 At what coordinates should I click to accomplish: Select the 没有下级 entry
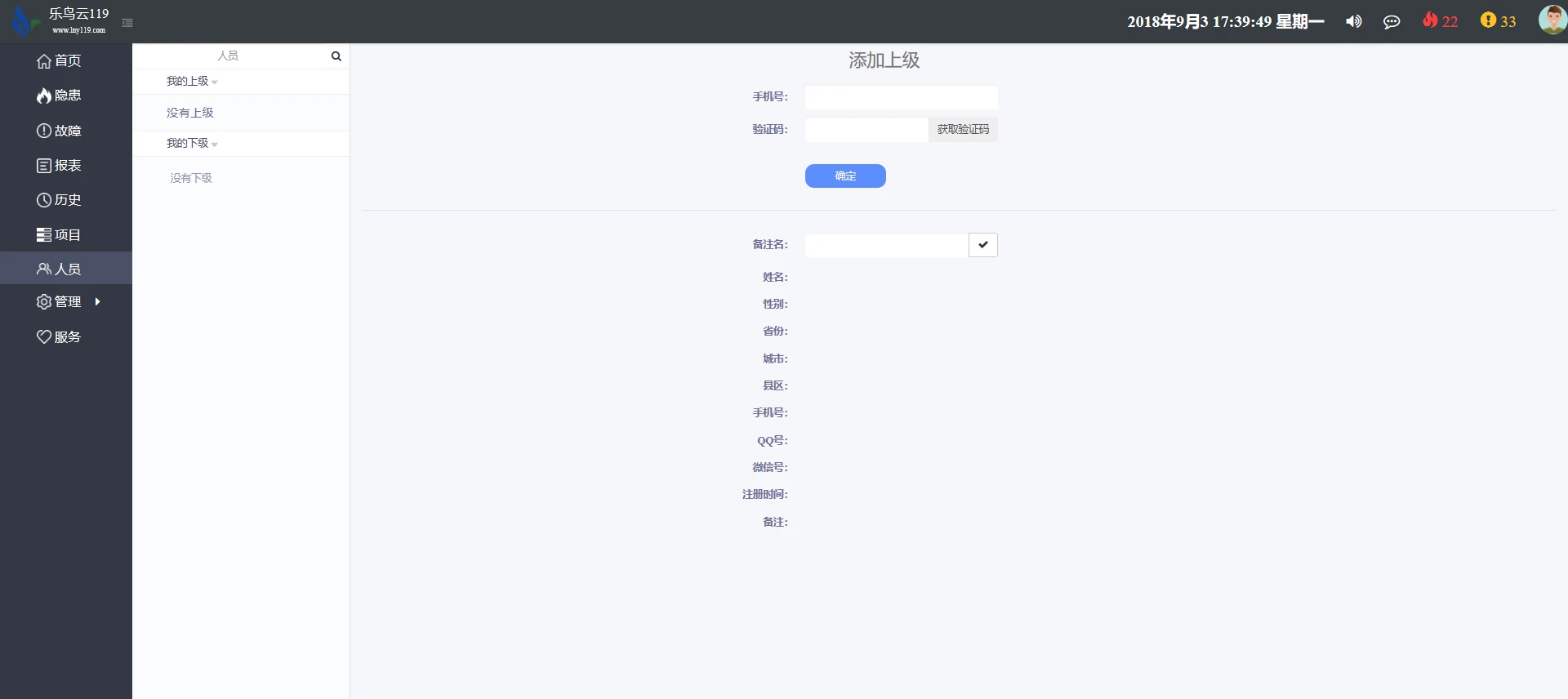click(x=190, y=178)
